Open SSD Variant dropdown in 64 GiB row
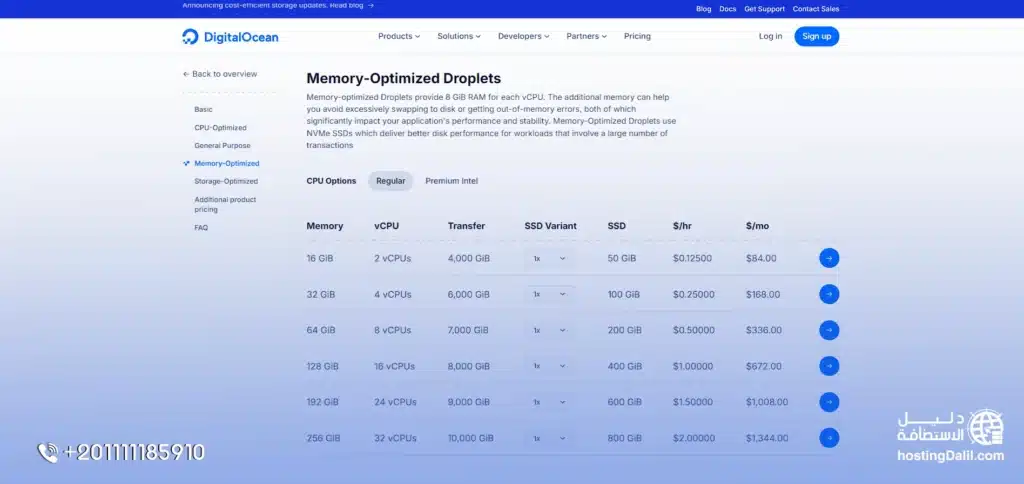The height and width of the screenshot is (484, 1024). click(x=549, y=331)
